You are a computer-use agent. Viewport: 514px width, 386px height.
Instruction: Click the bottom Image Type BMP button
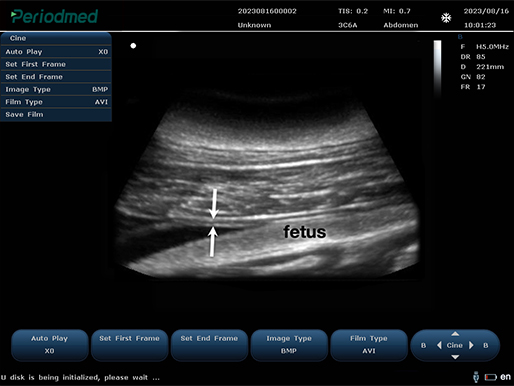pyautogui.click(x=289, y=345)
